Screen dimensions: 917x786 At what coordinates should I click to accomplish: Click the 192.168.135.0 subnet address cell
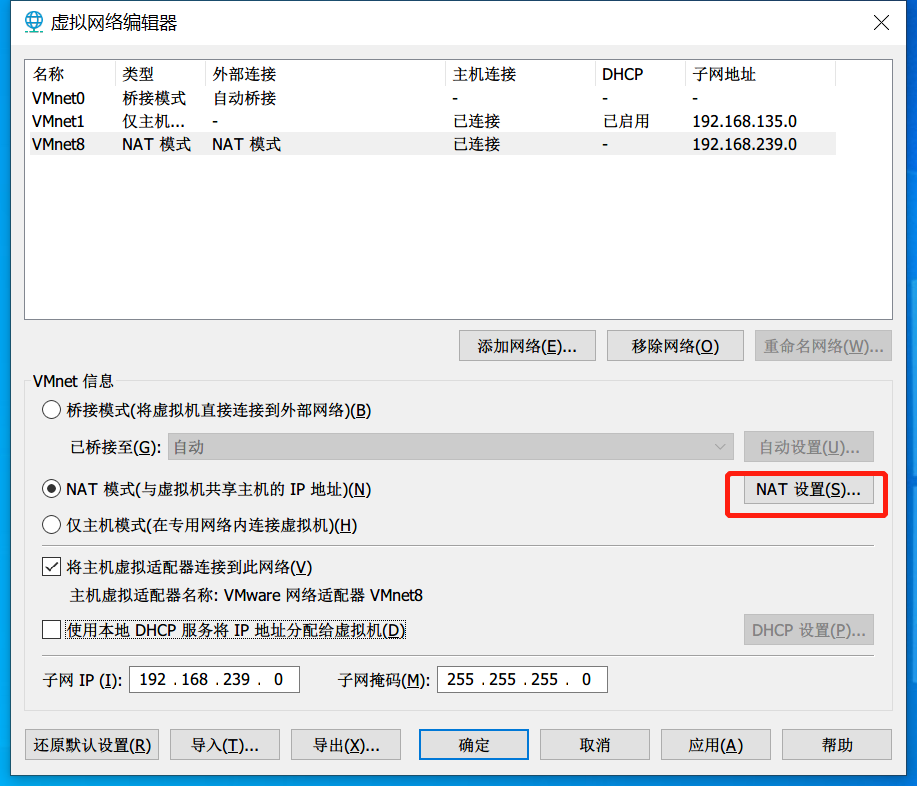(744, 121)
